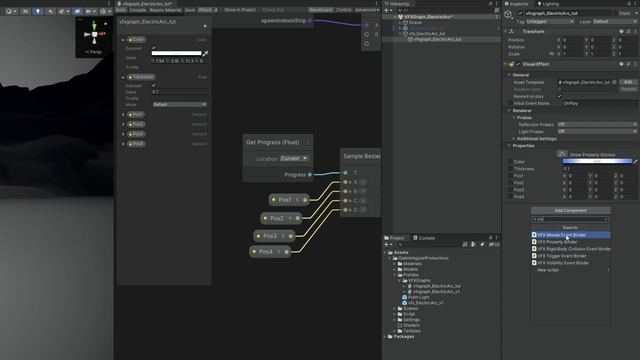The image size is (640, 360).
Task: Expand the Packages folder in Project
Action: [x=385, y=337]
